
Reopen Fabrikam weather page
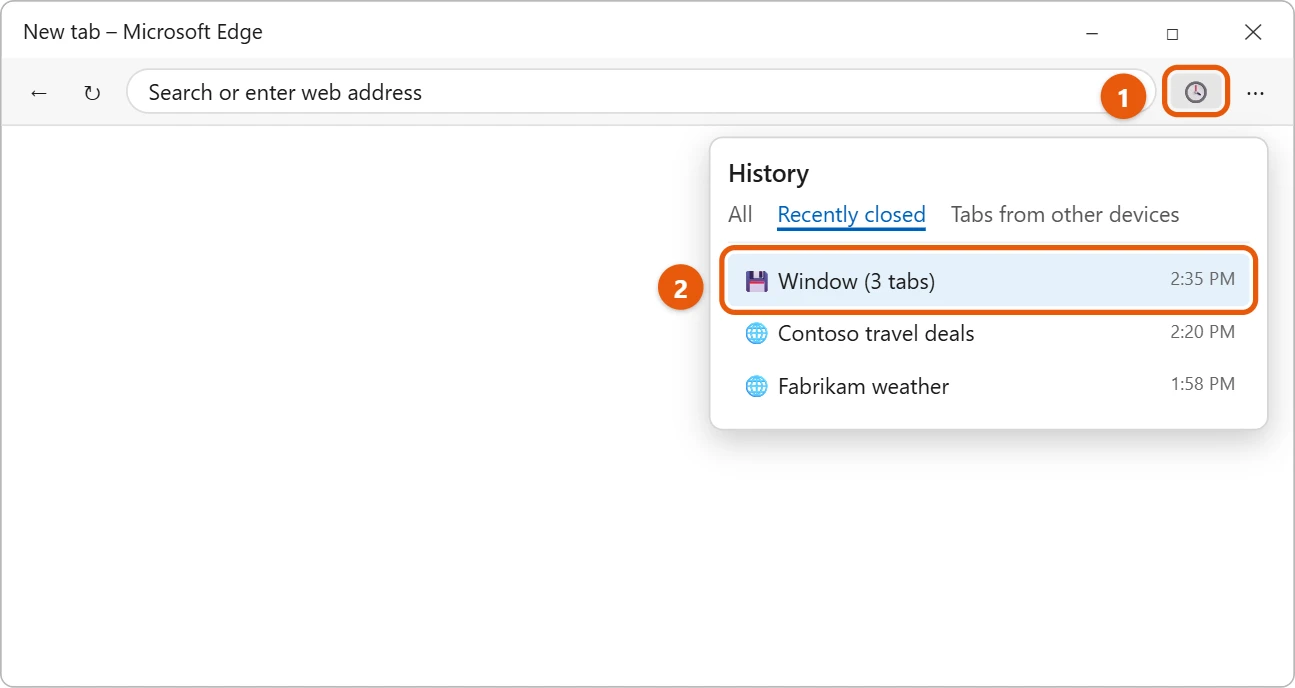click(x=988, y=386)
